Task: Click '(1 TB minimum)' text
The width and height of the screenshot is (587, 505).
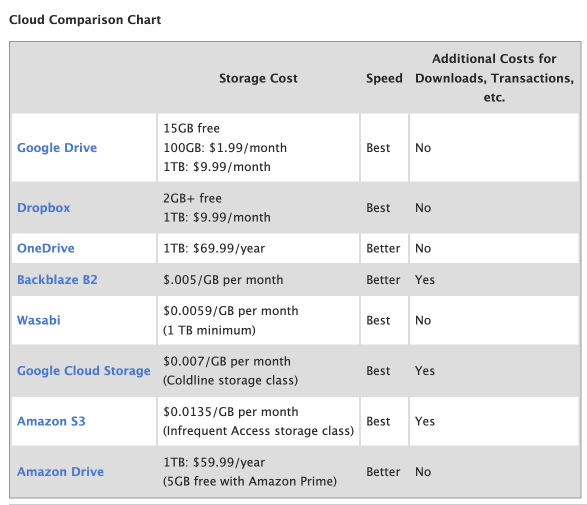Action: (x=209, y=330)
